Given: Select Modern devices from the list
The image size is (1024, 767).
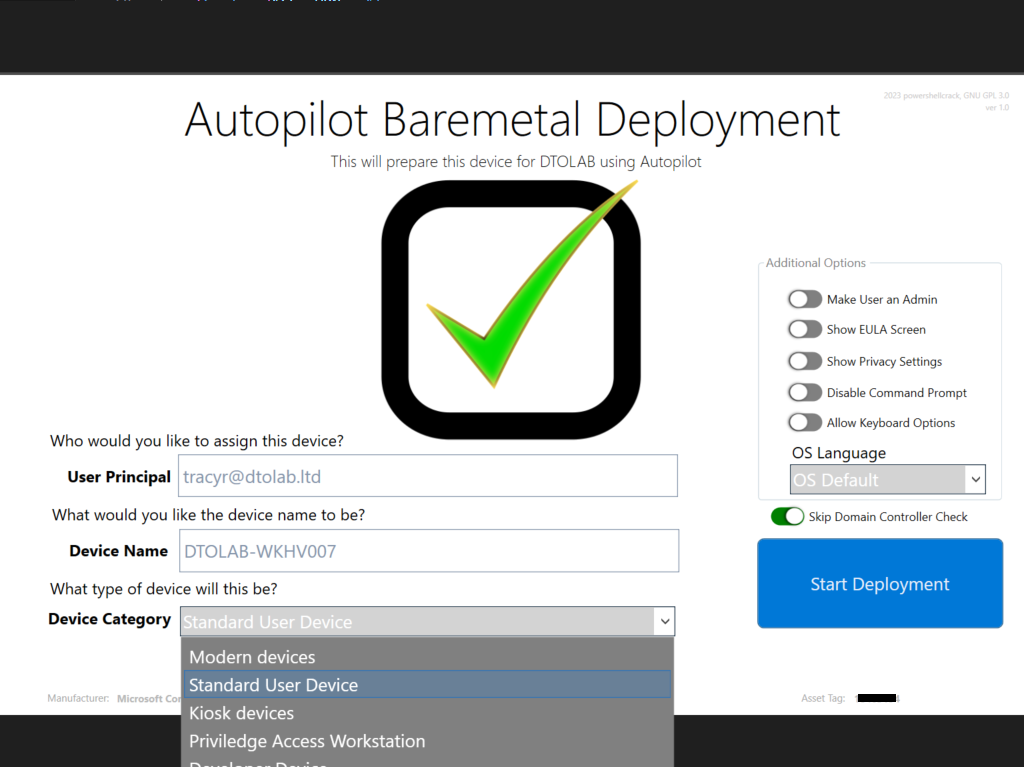Looking at the screenshot, I should pos(427,657).
